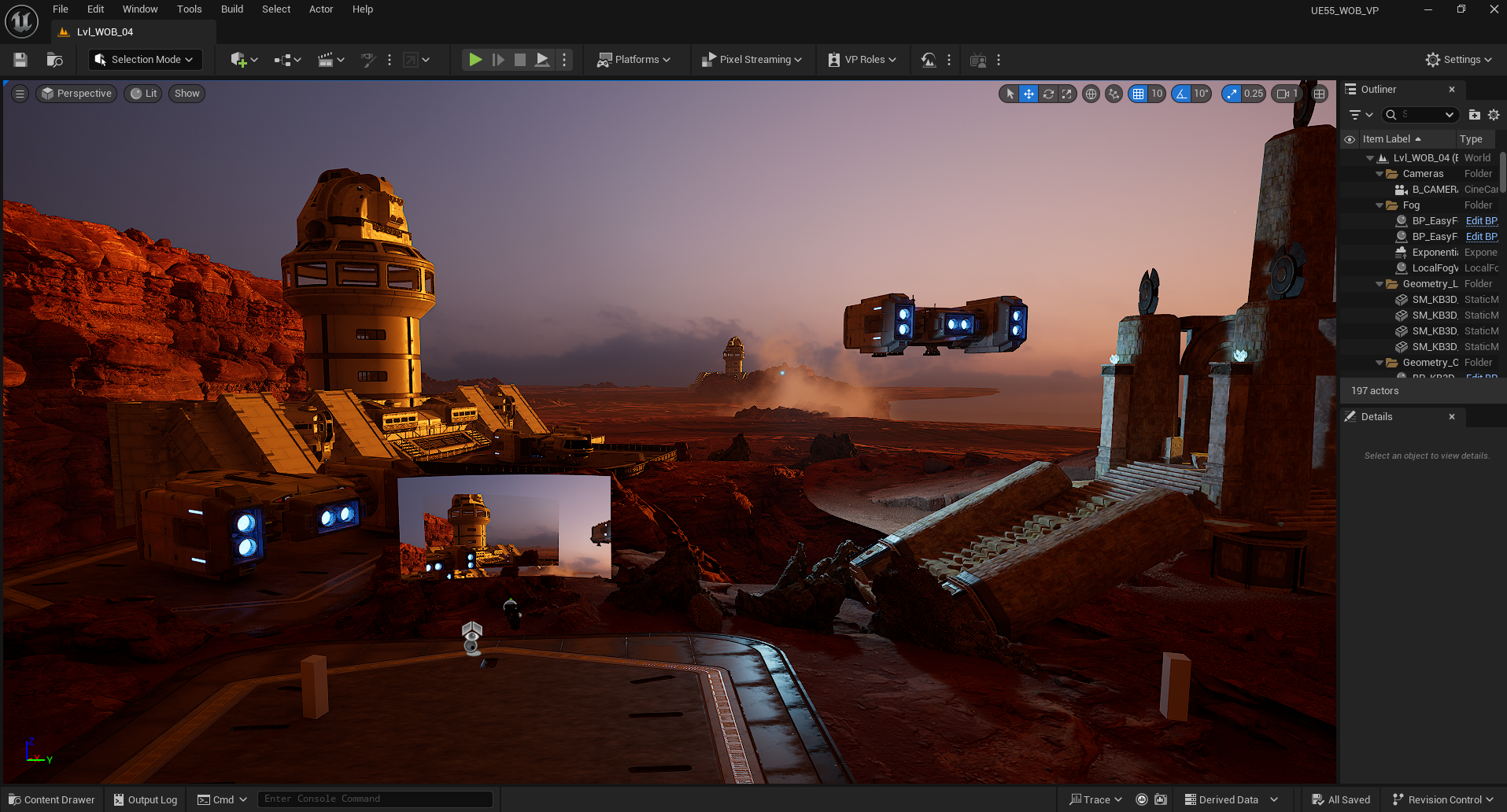This screenshot has width=1507, height=812.
Task: Click the first Edit BP link in the Outliner
Action: coord(1481,221)
